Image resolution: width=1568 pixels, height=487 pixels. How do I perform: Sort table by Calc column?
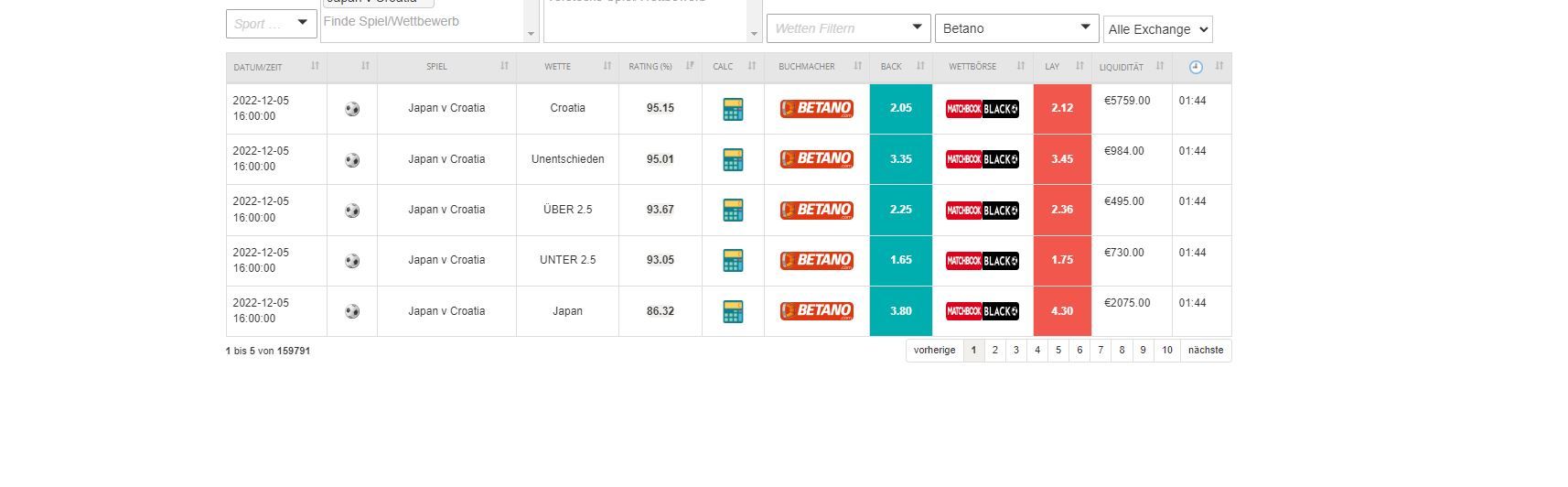coord(733,67)
